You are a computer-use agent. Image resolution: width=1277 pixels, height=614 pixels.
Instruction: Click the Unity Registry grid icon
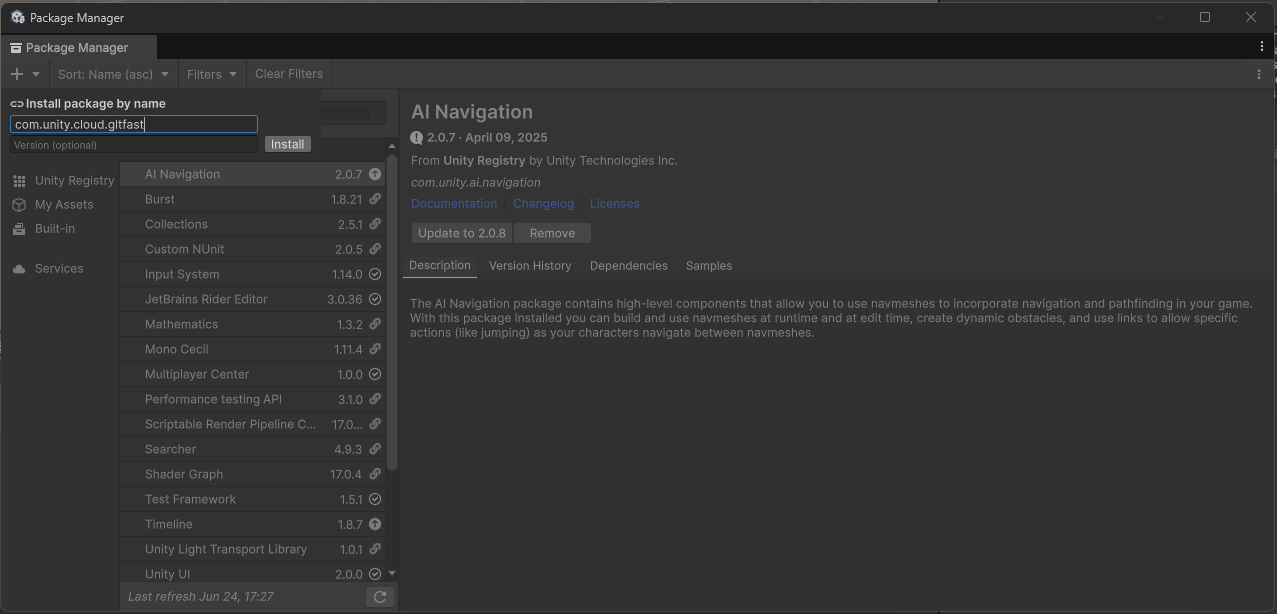(x=19, y=181)
